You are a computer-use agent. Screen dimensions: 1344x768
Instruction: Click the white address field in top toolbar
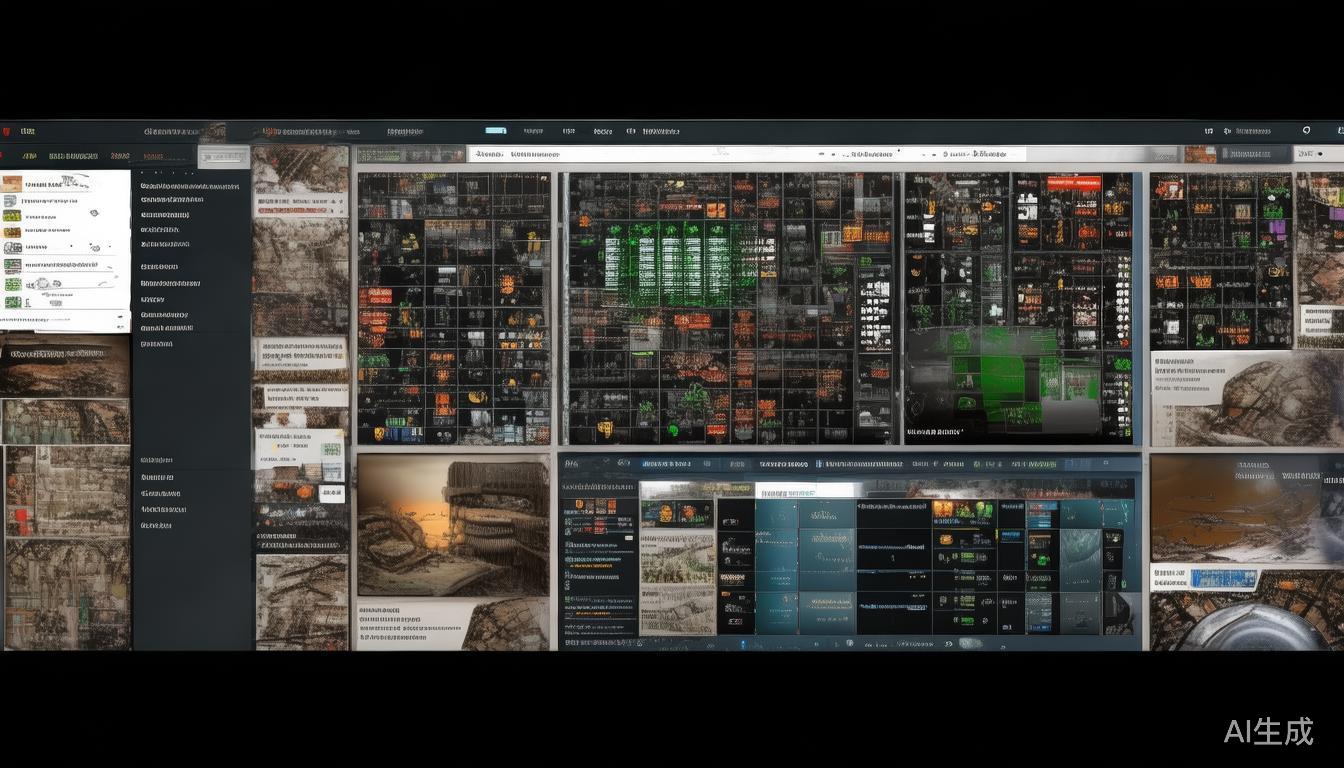746,155
